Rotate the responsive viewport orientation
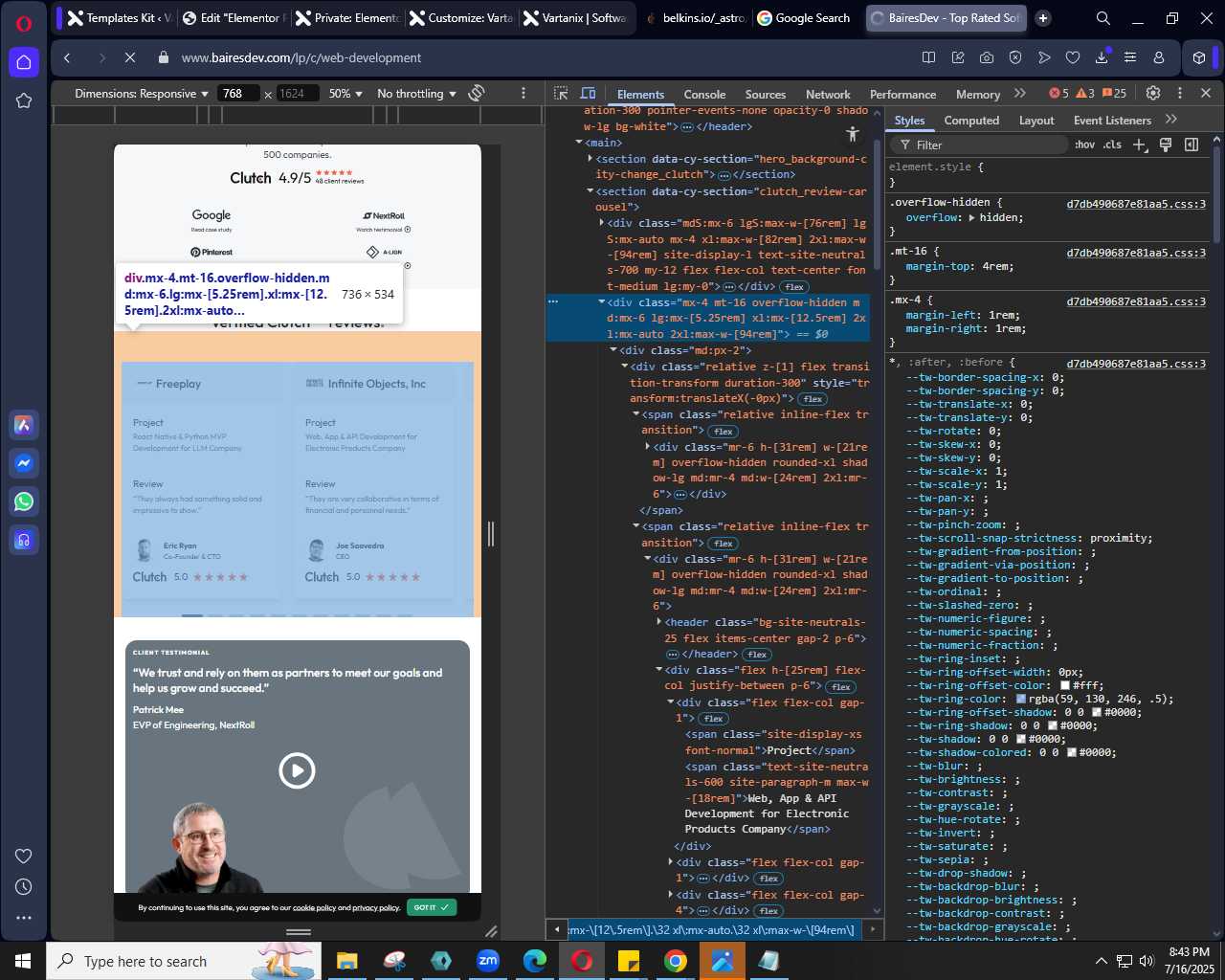This screenshot has height=980, width=1225. [x=478, y=94]
